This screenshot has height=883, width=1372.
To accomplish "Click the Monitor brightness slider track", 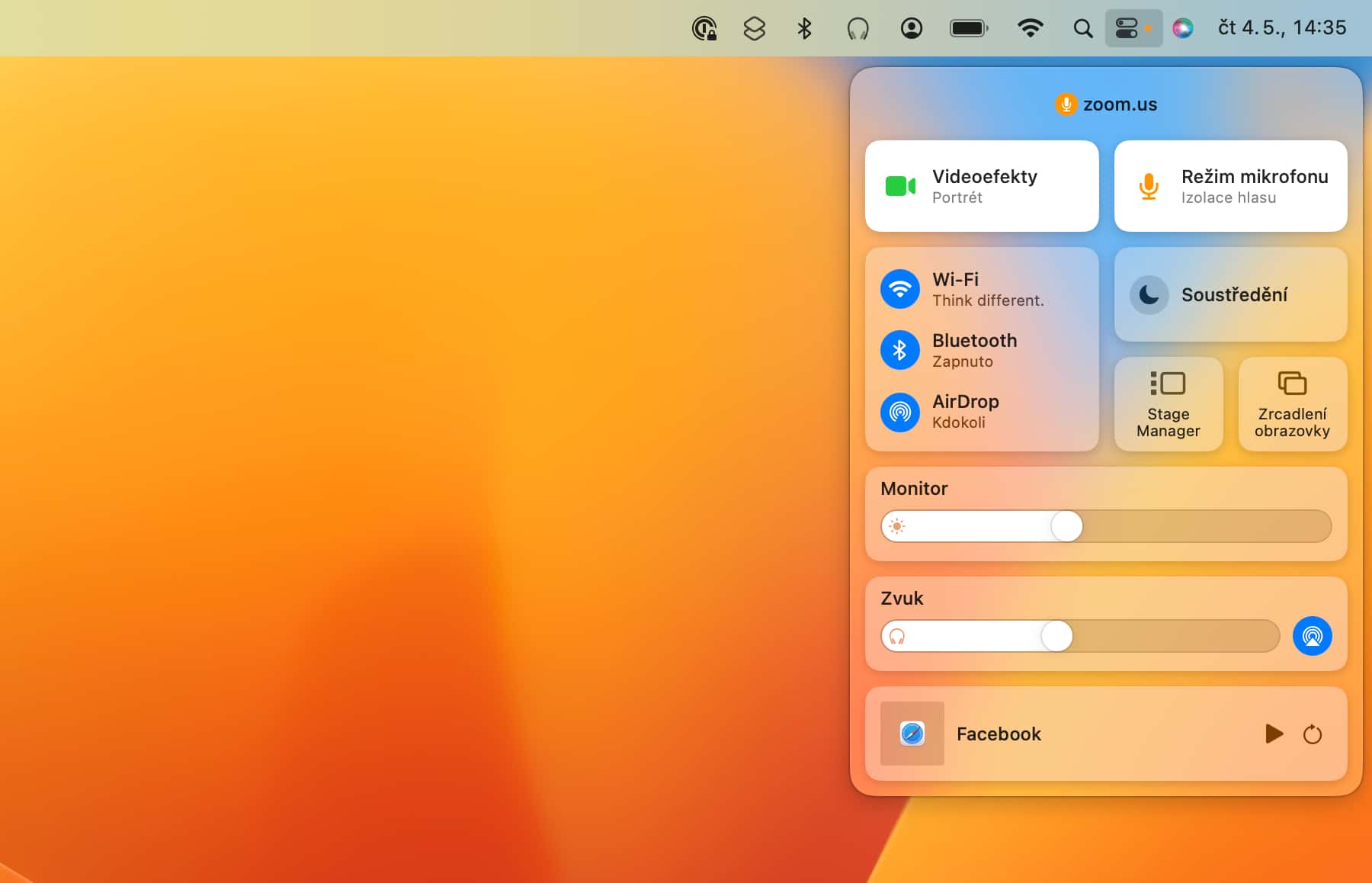I will pyautogui.click(x=1106, y=526).
